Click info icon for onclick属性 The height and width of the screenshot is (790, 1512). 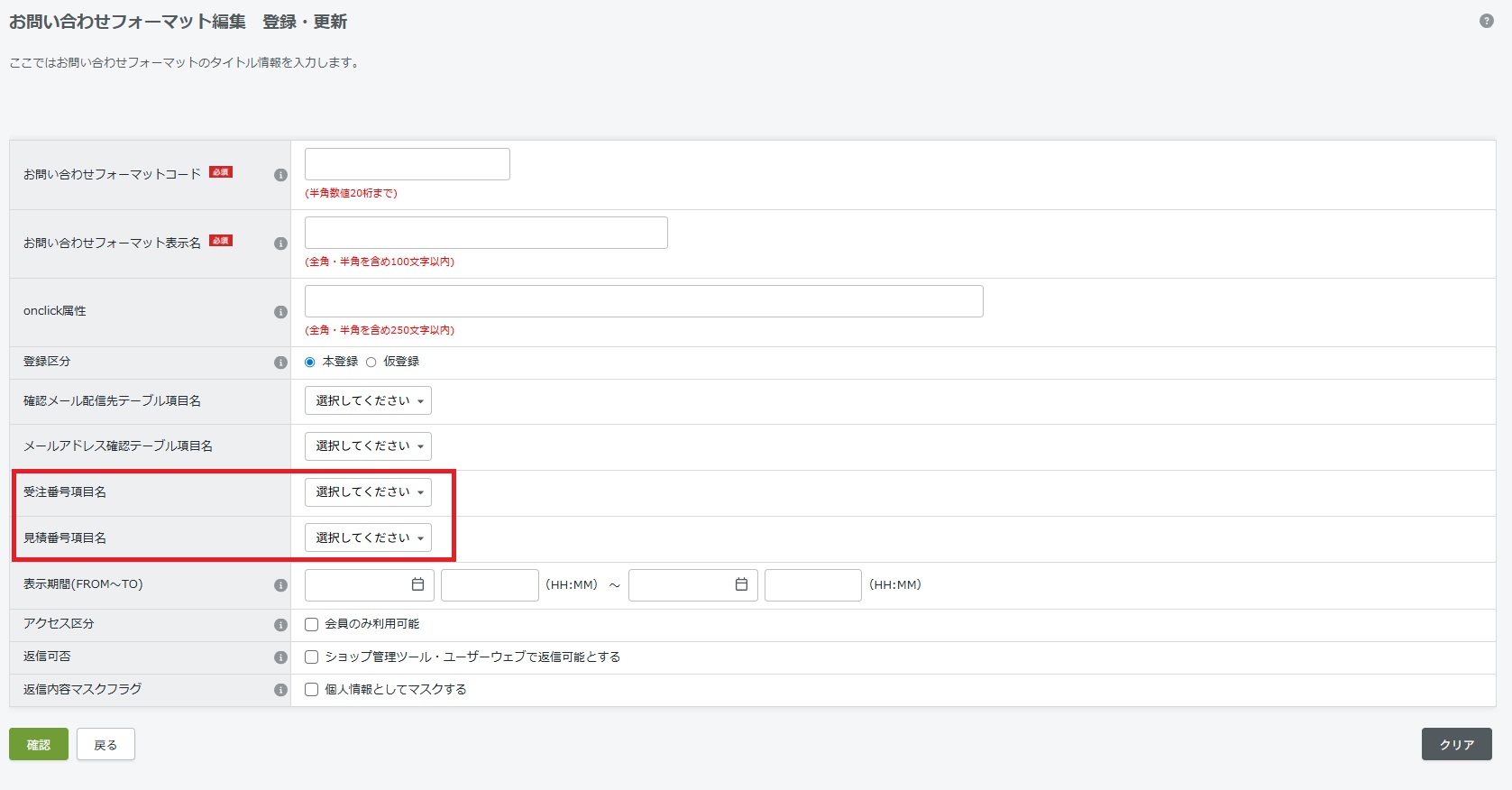pyautogui.click(x=280, y=312)
